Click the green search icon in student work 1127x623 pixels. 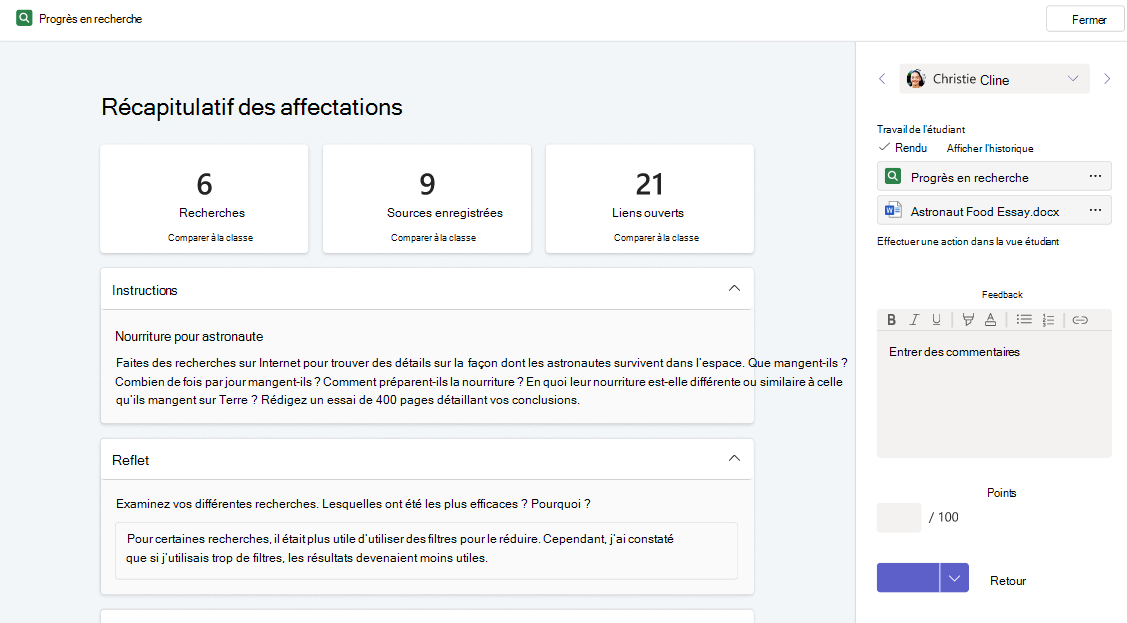[893, 176]
